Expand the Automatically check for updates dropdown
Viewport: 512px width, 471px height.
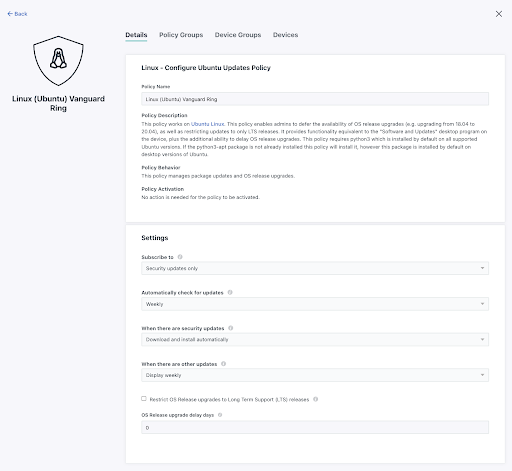tap(315, 304)
